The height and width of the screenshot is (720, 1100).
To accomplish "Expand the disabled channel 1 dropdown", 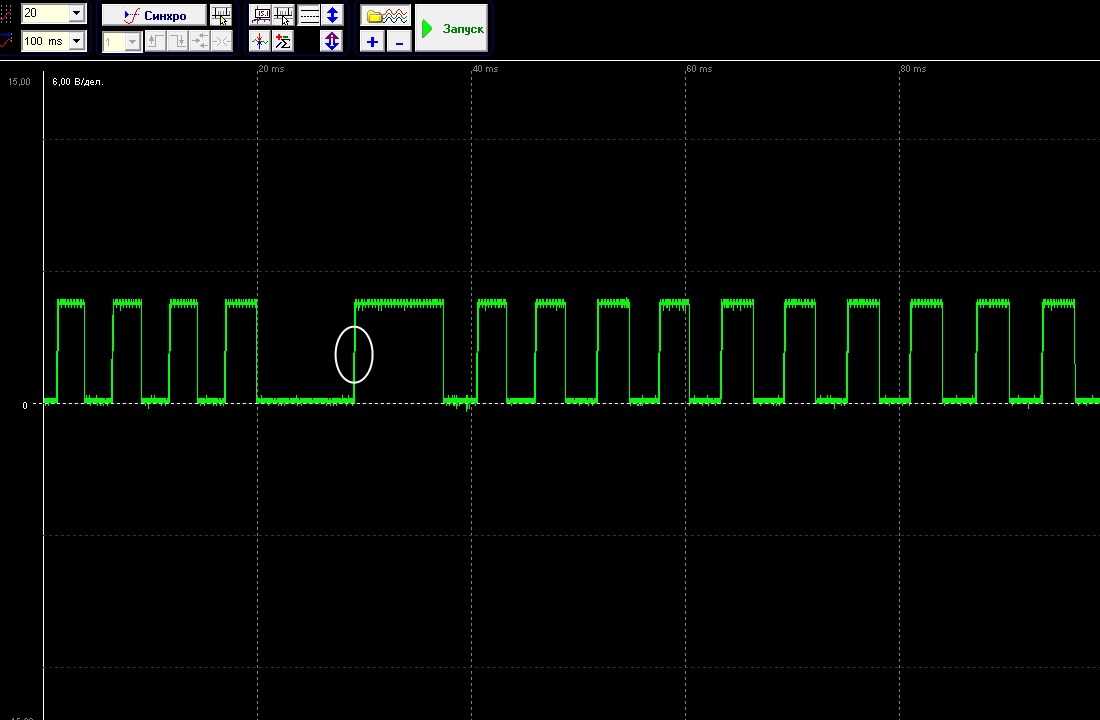I will 132,42.
